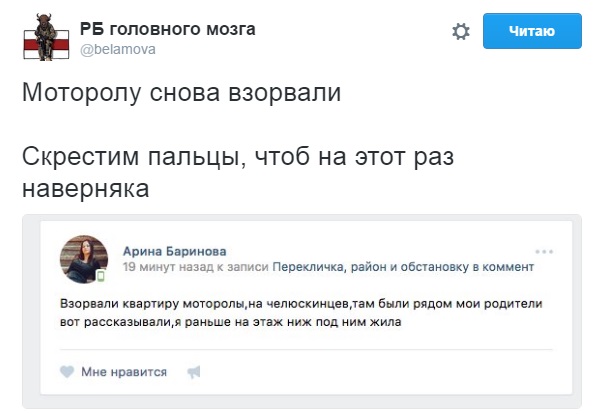Click Арина Баринова's round profile photo
This screenshot has width=609, height=414.
pyautogui.click(x=84, y=260)
